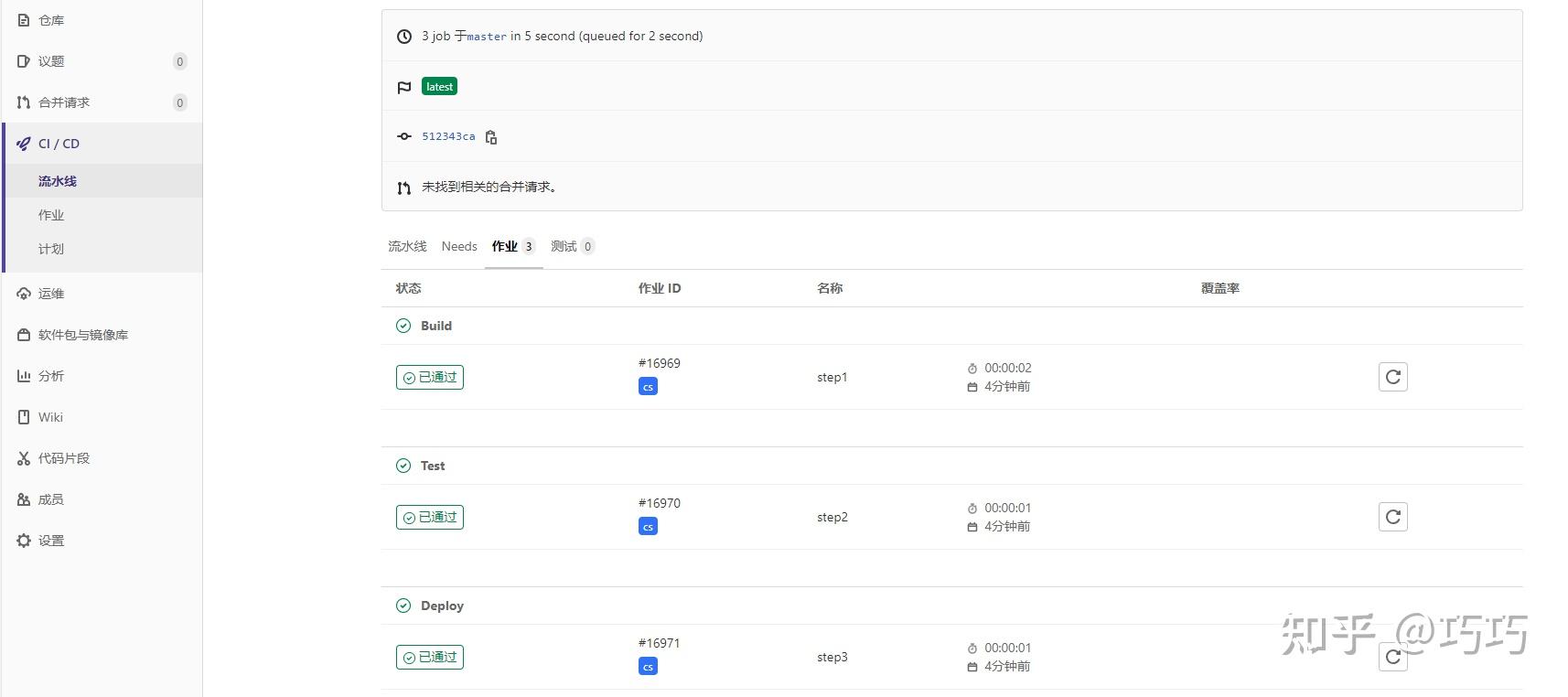Switch to the 流水线 tab
This screenshot has height=697, width=1568.
tap(407, 246)
